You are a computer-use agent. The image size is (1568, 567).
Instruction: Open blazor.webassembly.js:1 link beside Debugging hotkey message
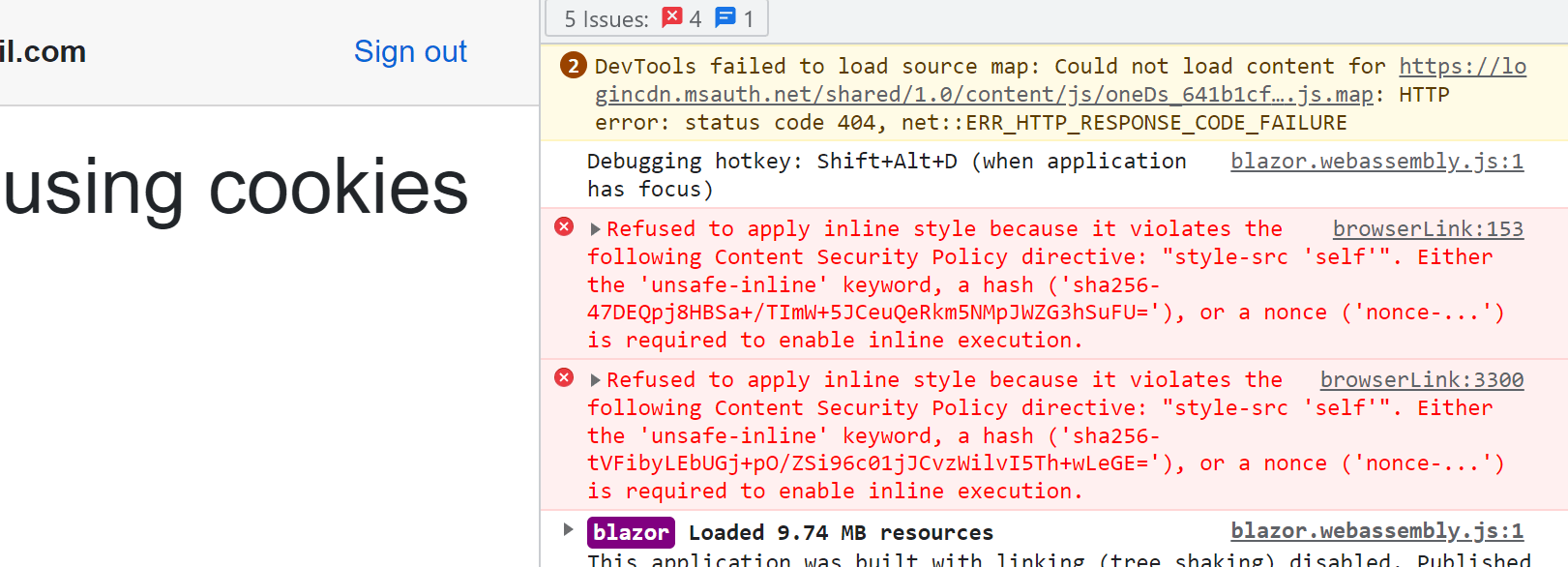pos(1376,162)
